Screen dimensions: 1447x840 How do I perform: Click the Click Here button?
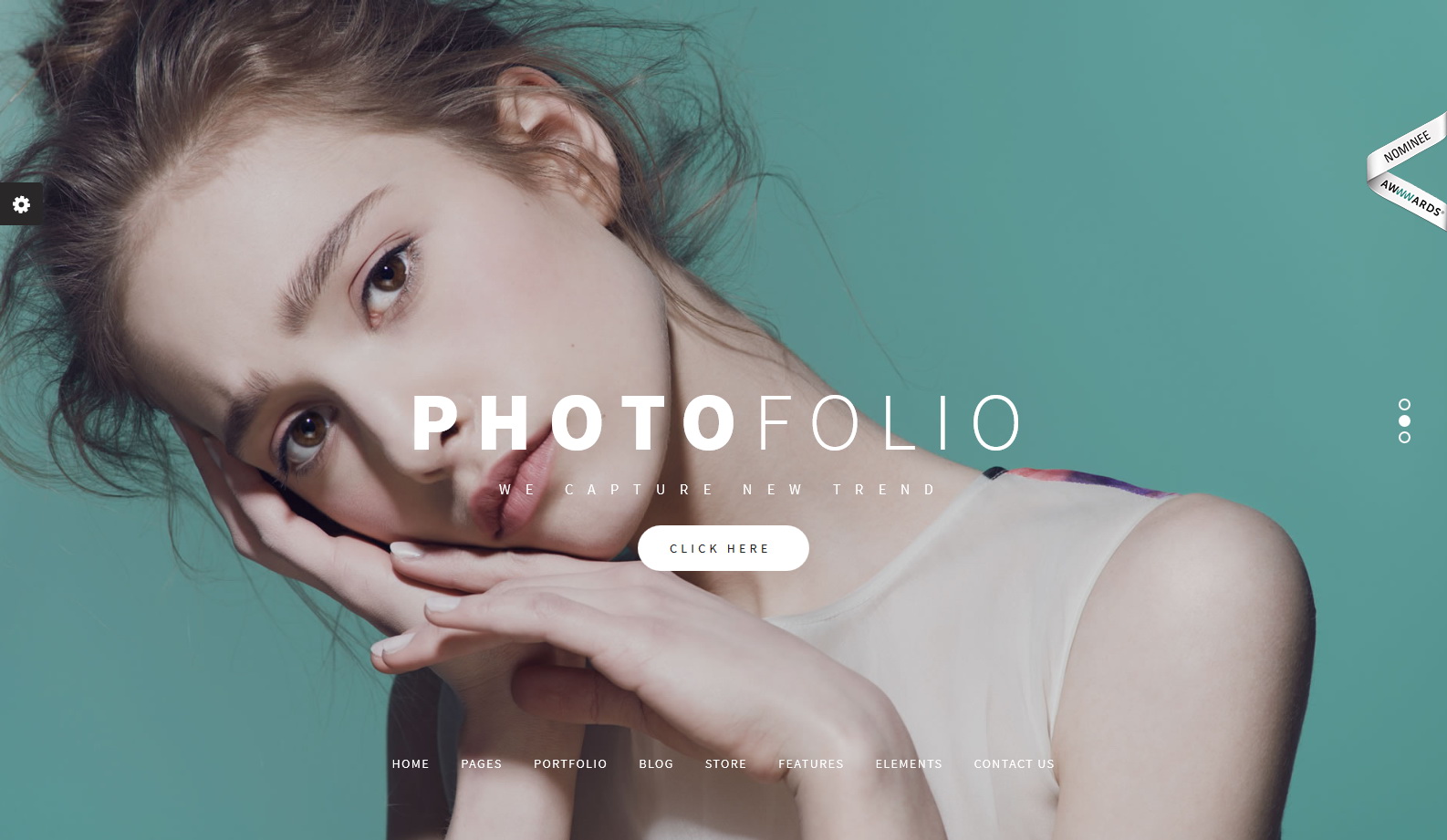click(x=723, y=548)
